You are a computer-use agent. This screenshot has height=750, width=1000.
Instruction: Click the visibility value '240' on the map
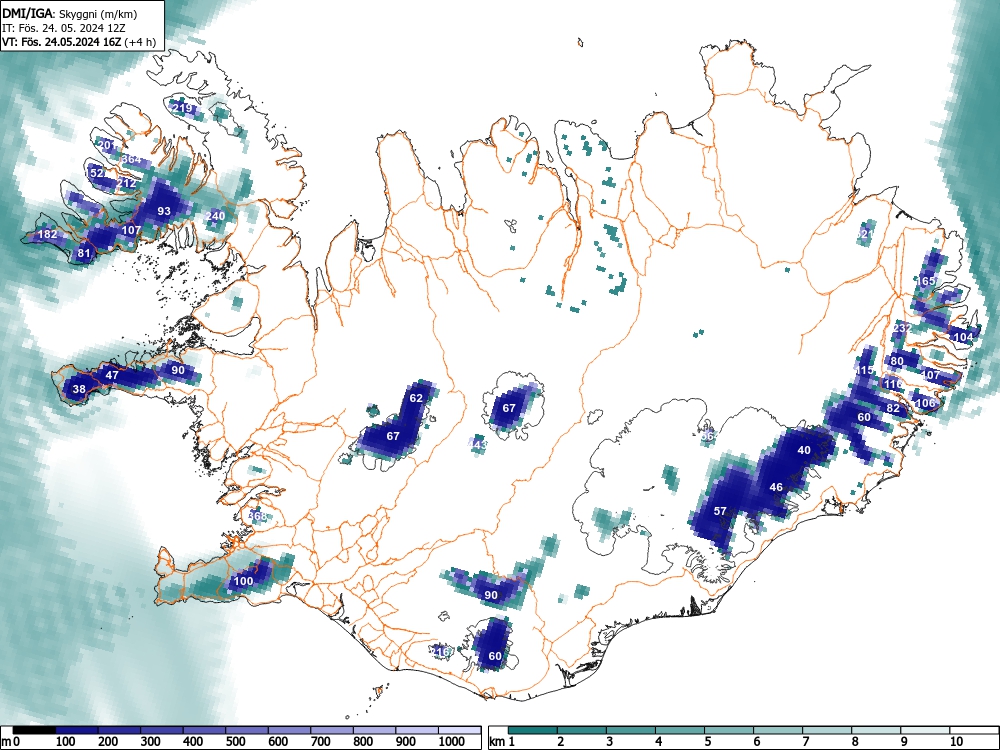[216, 216]
